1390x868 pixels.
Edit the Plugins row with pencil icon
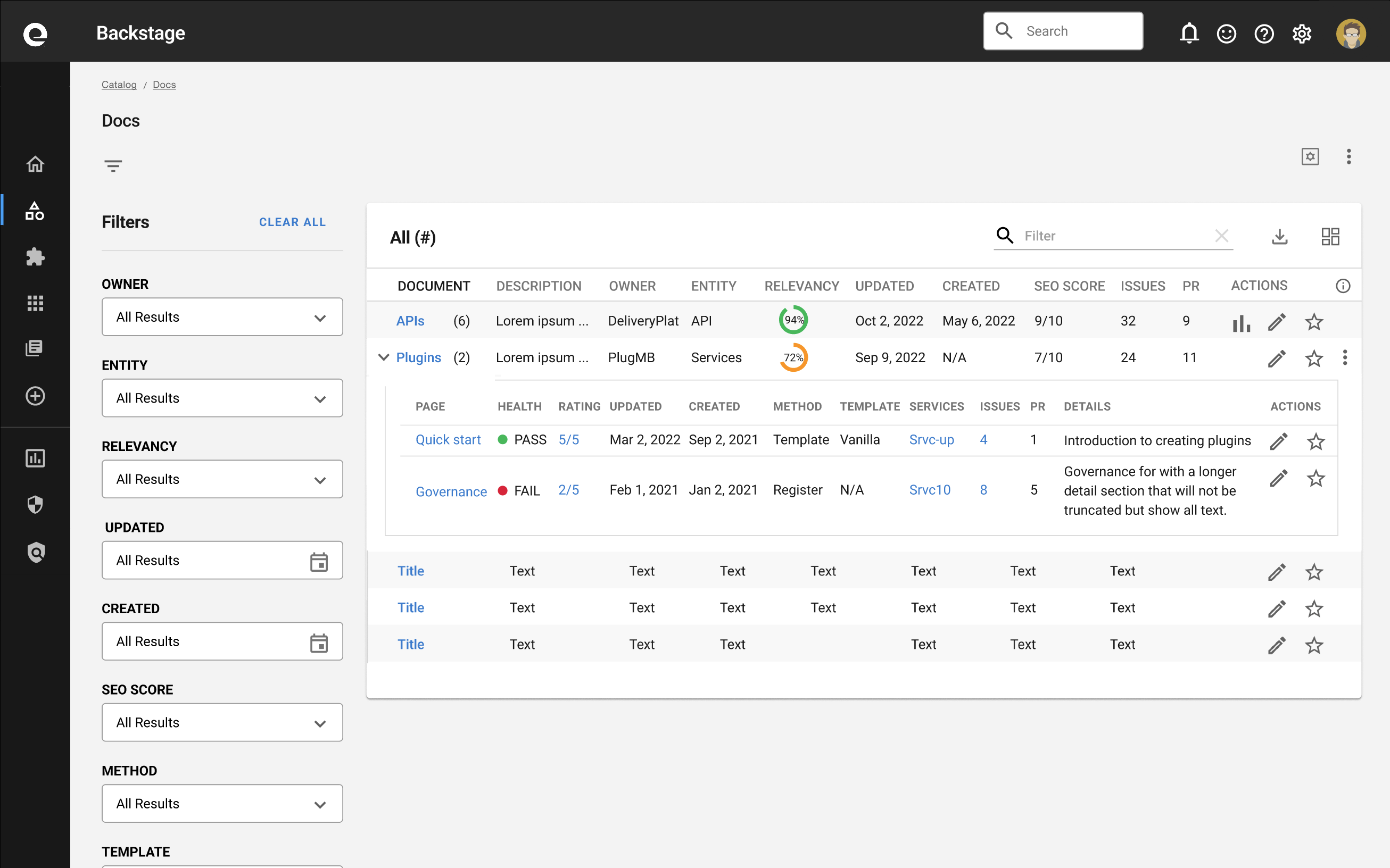coord(1277,359)
